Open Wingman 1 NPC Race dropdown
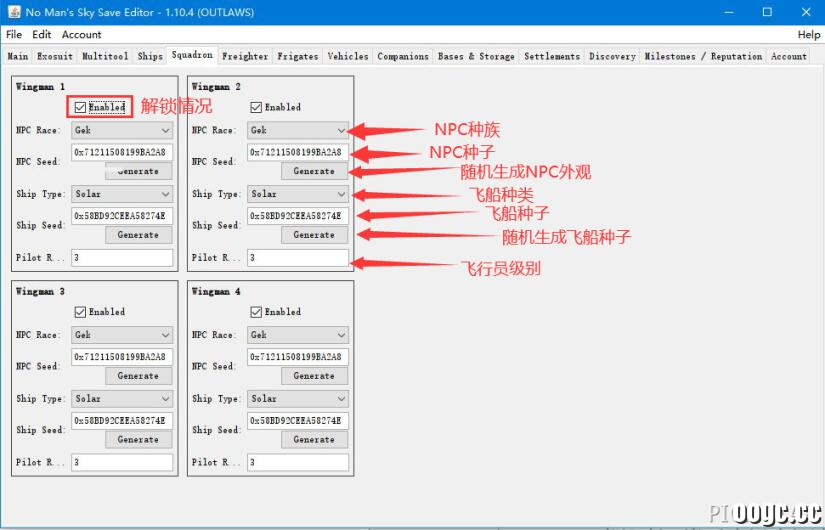Image resolution: width=825 pixels, height=530 pixels. click(122, 130)
